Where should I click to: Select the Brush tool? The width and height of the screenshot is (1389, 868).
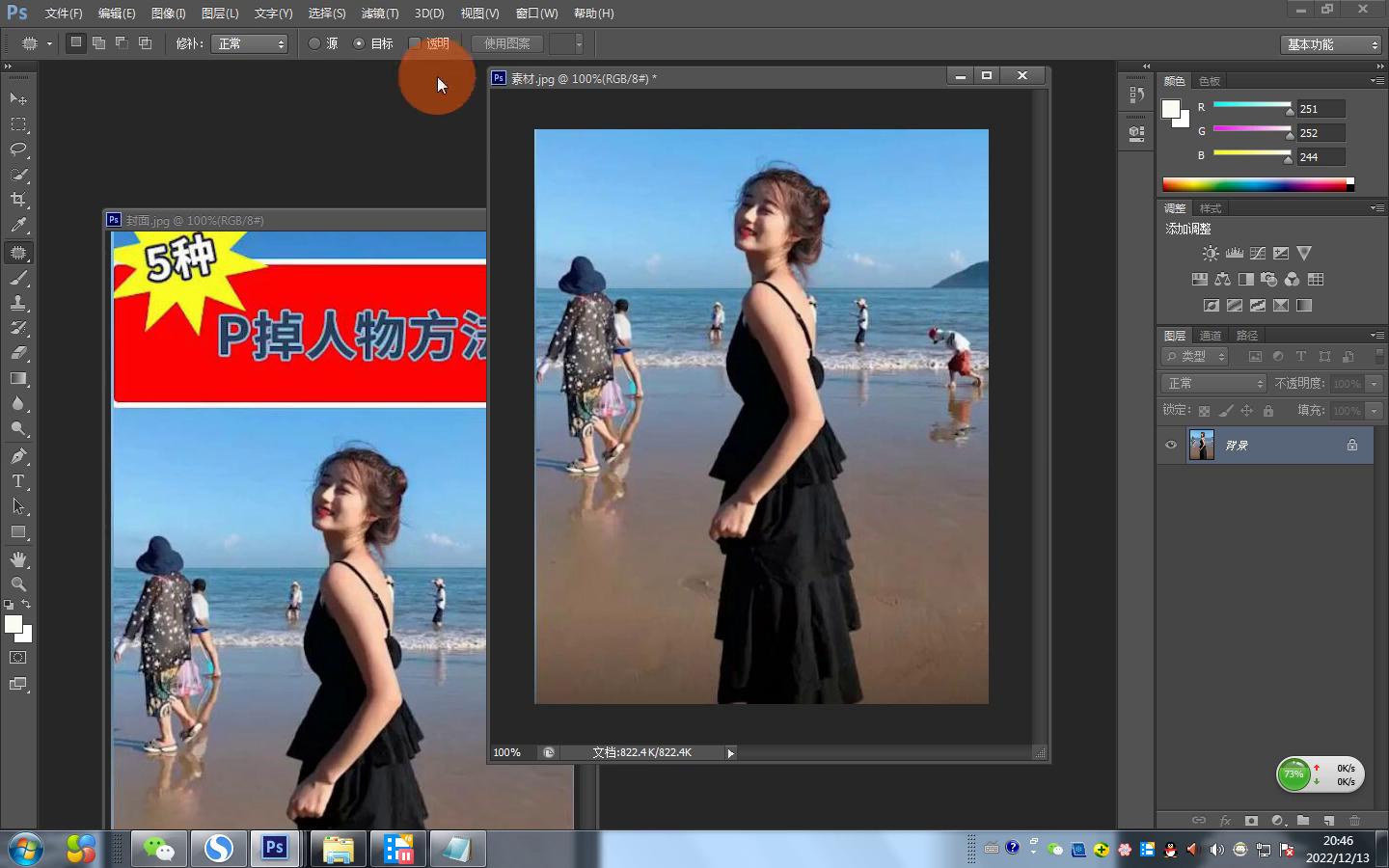[18, 278]
